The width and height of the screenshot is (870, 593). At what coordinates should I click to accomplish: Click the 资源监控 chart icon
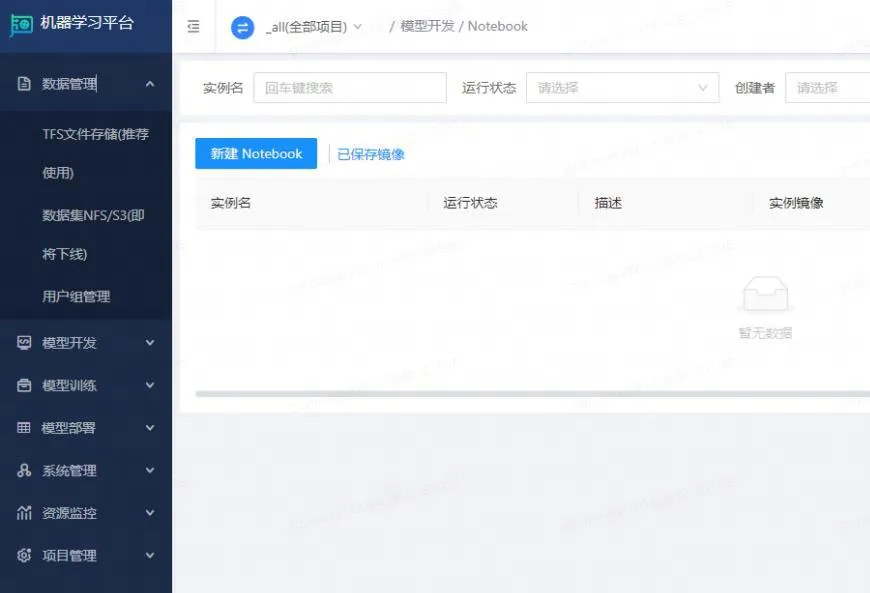click(x=25, y=513)
